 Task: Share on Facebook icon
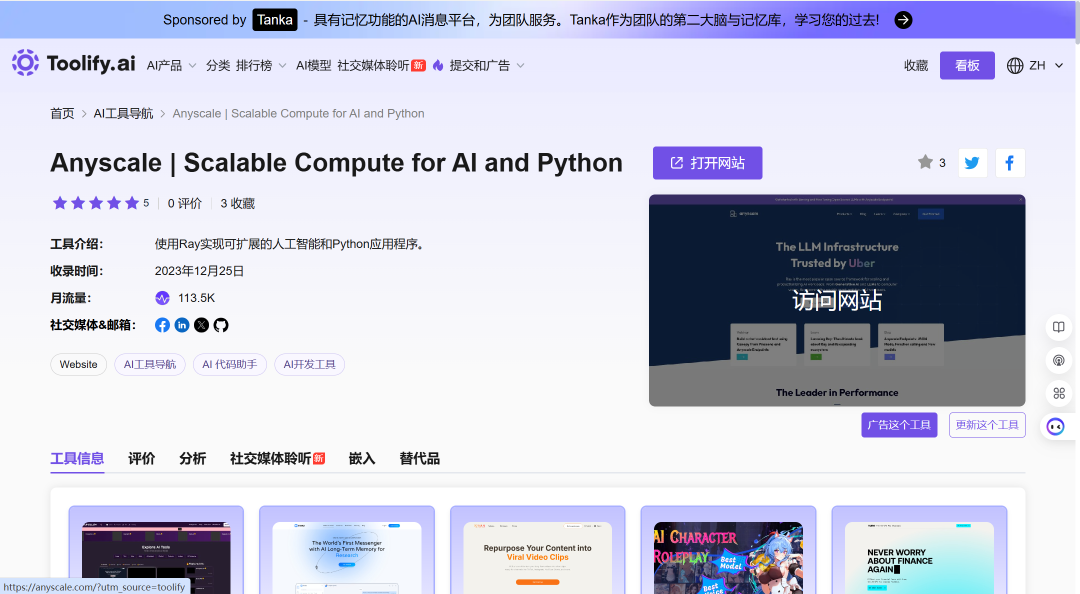coord(1010,163)
